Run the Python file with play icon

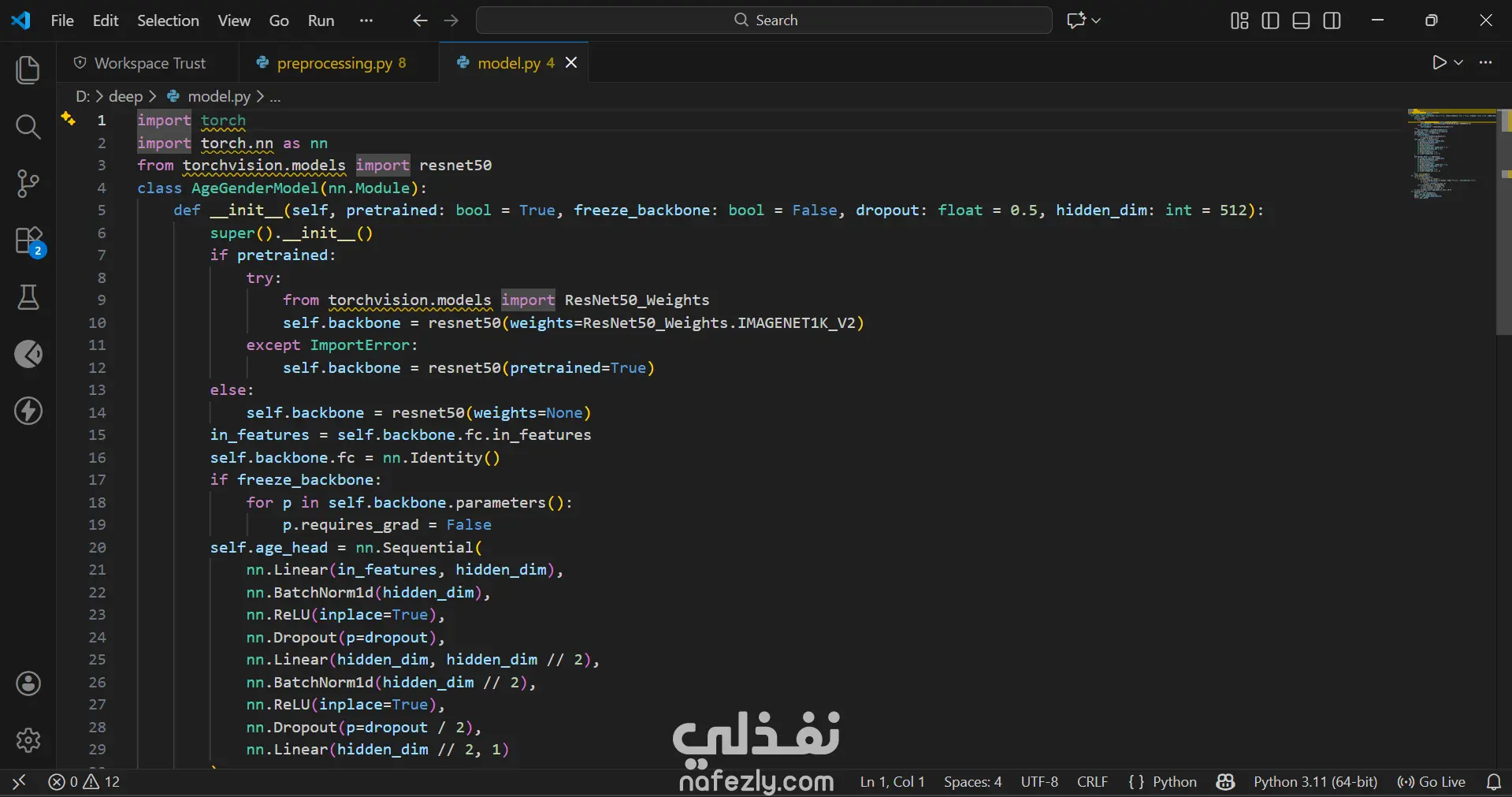coord(1440,62)
